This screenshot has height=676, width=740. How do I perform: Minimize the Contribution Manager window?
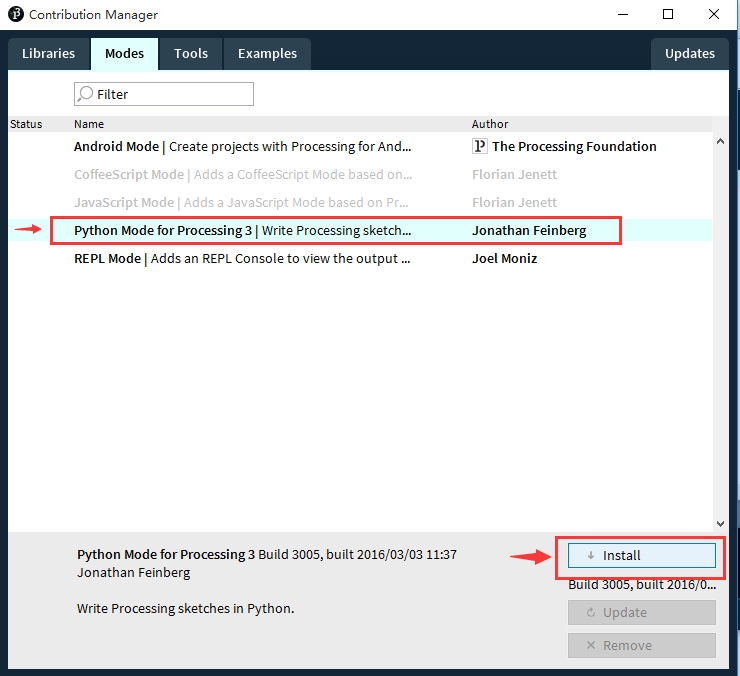coord(623,14)
